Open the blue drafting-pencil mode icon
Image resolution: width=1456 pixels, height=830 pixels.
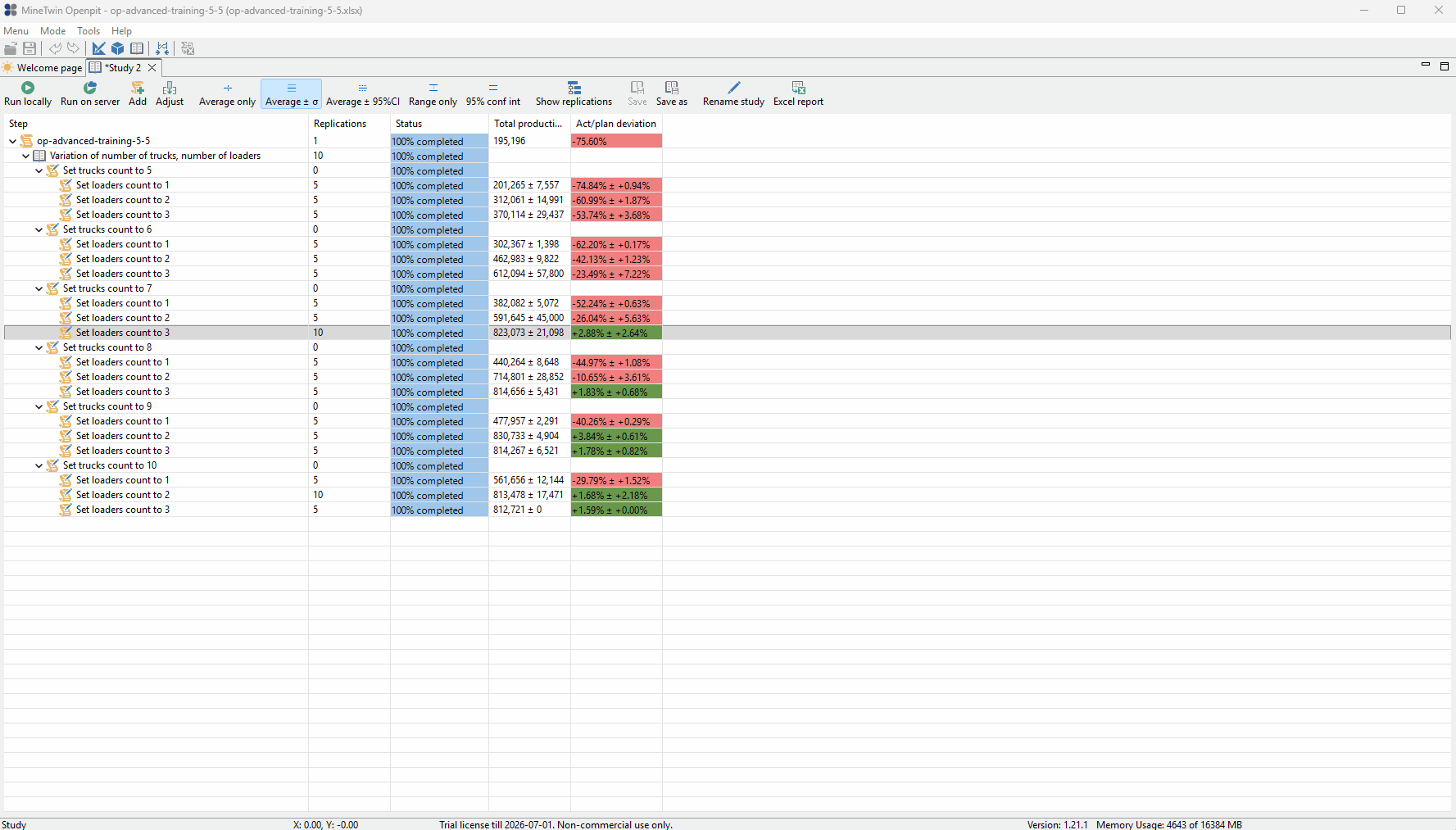click(99, 48)
